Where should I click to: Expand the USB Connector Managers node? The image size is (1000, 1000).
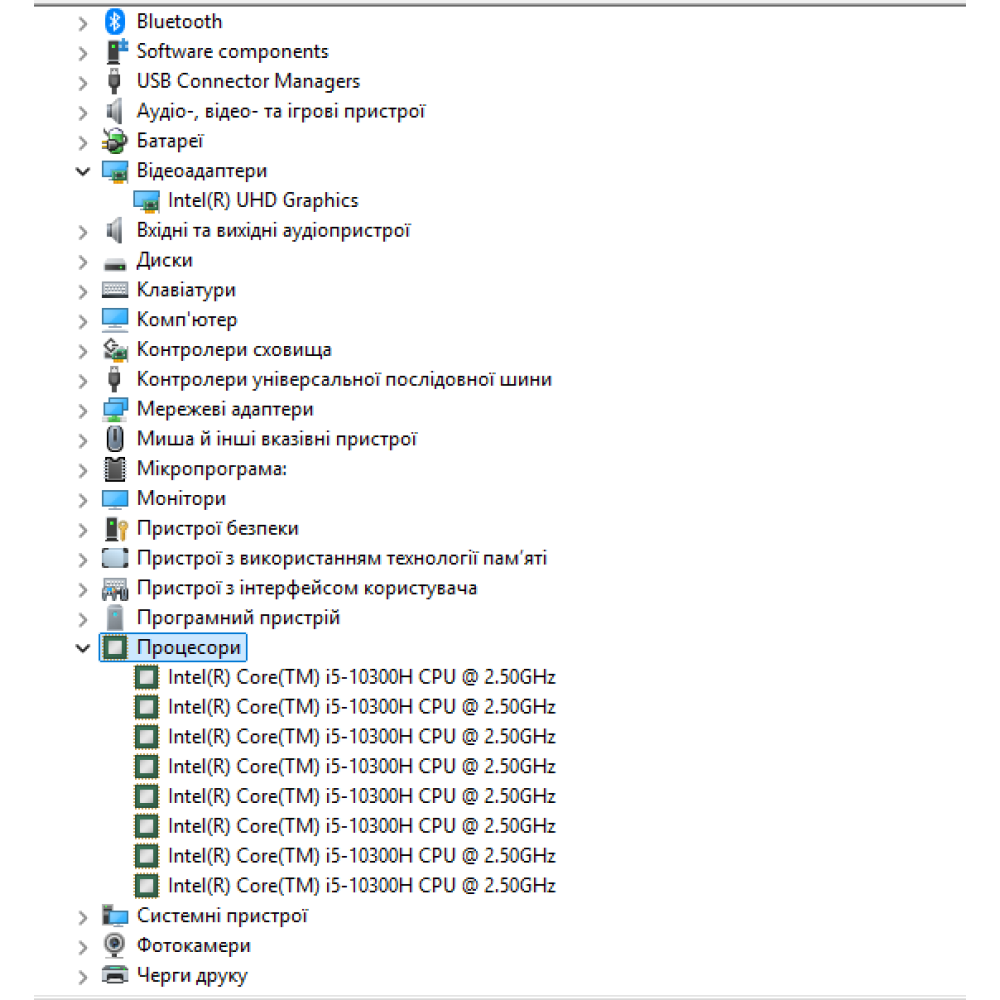[83, 82]
